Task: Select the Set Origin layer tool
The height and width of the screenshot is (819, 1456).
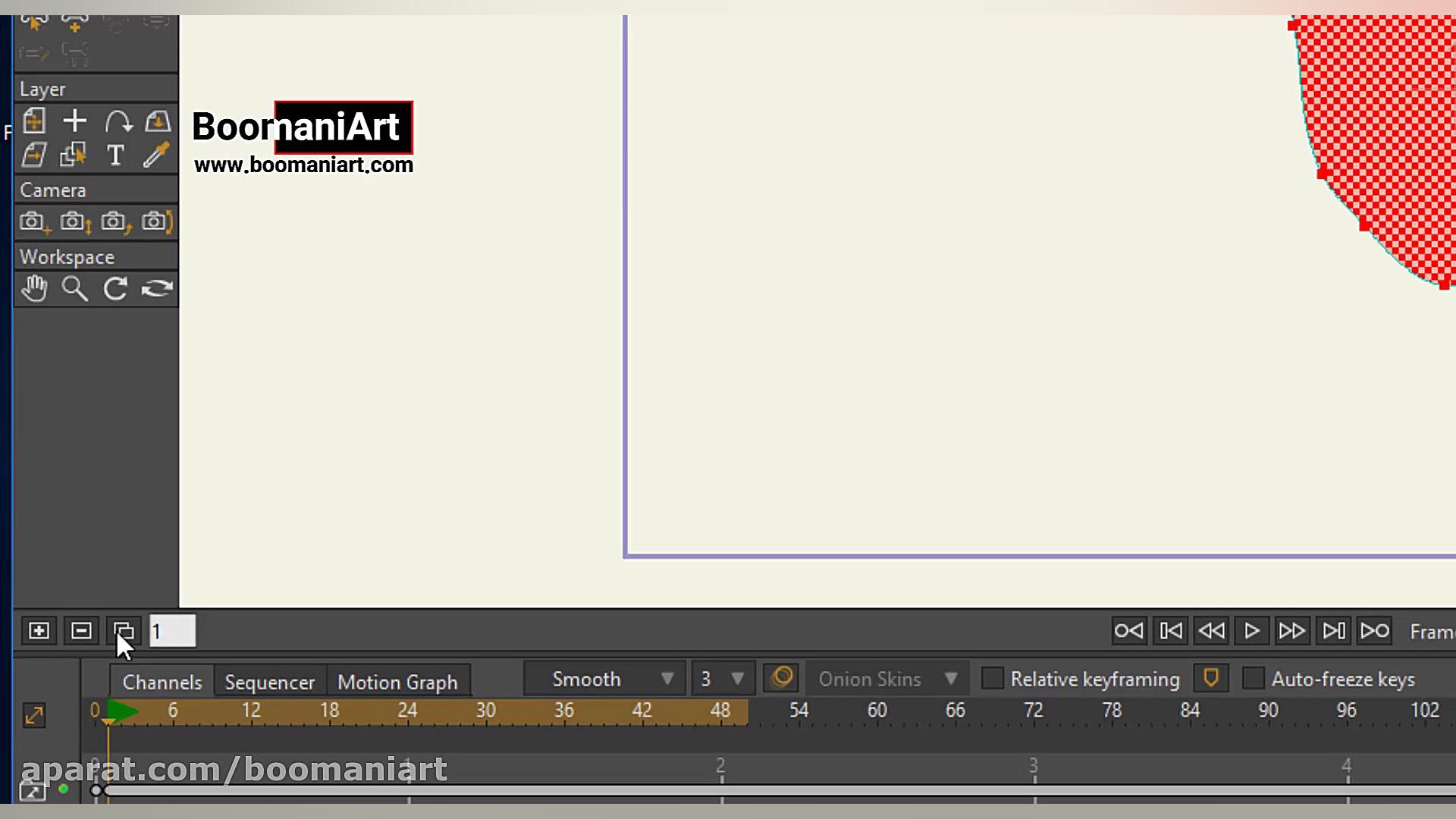Action: [x=75, y=121]
